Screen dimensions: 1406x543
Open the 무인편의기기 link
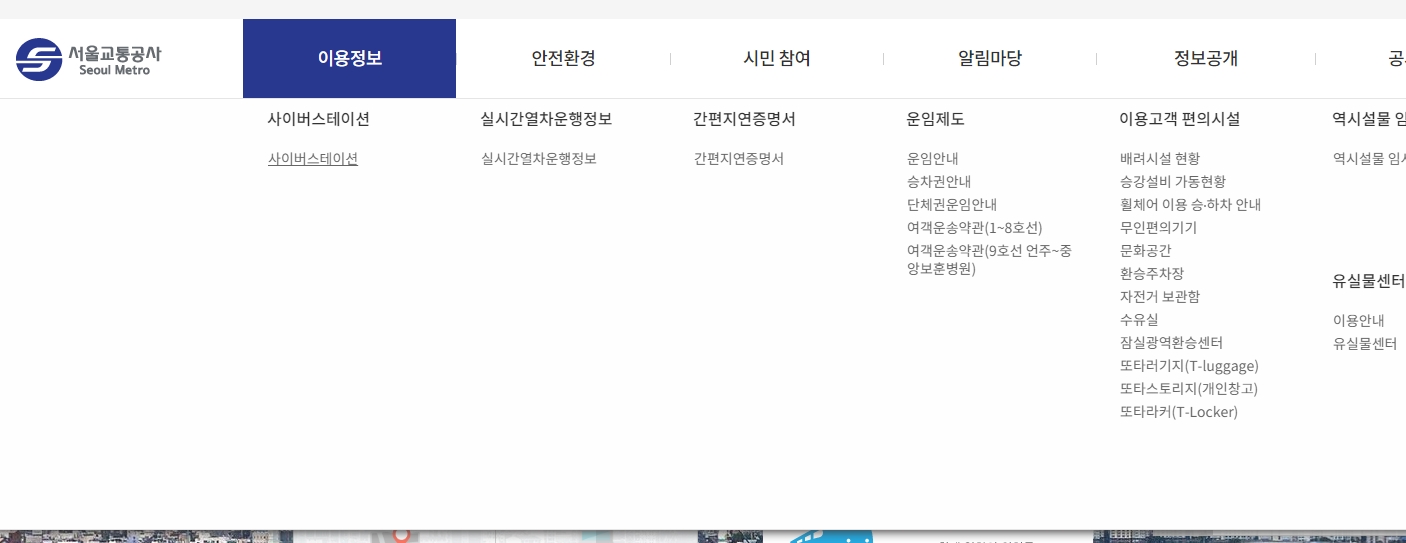pyautogui.click(x=1158, y=227)
